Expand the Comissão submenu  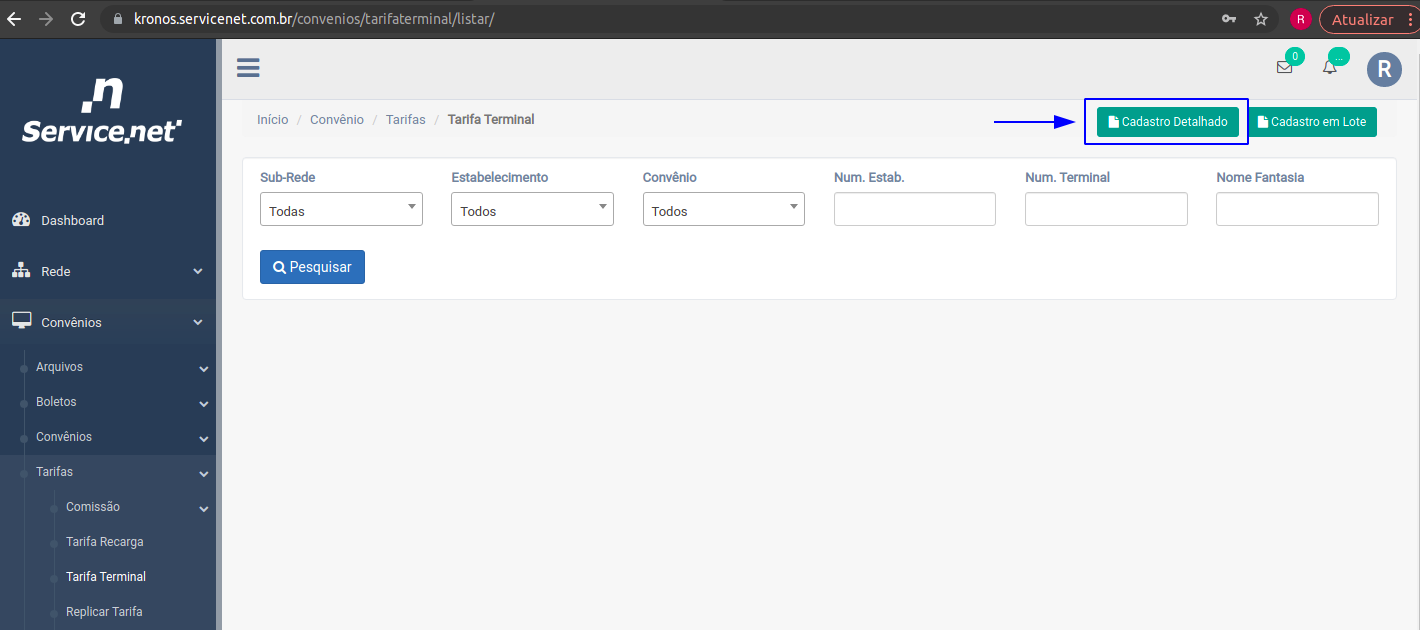pyautogui.click(x=133, y=507)
